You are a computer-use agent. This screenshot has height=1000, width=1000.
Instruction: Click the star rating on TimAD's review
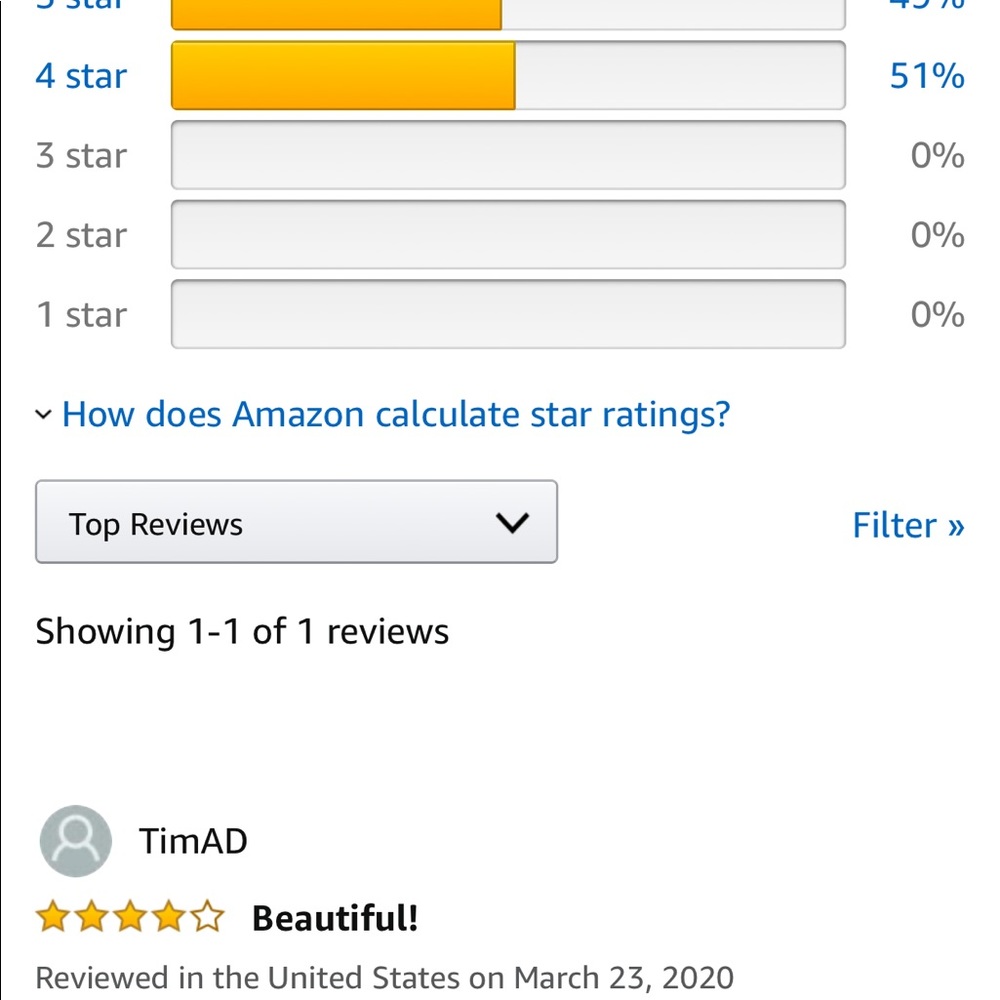[130, 916]
